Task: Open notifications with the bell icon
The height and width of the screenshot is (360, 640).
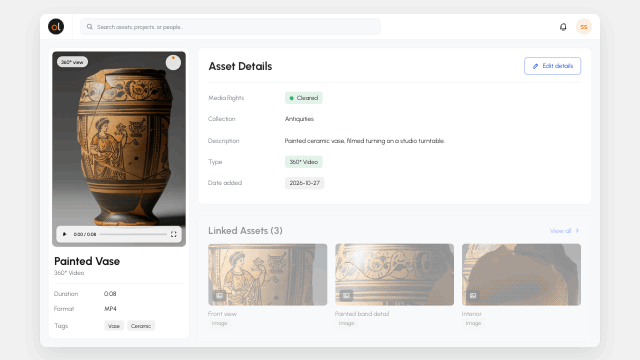Action: 563,27
